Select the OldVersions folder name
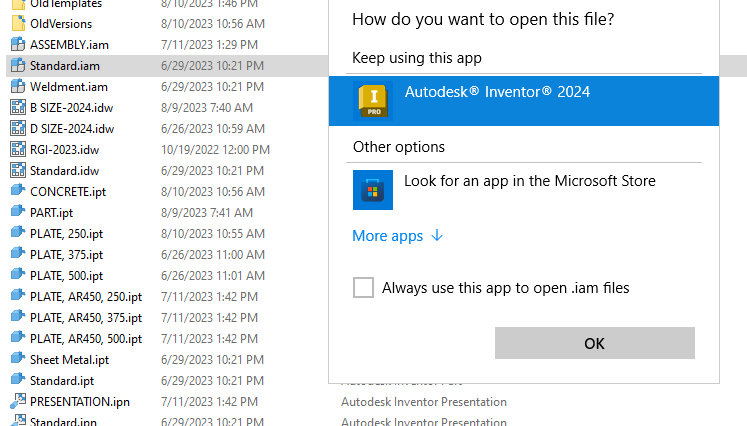The image size is (747, 426). pyautogui.click(x=61, y=24)
